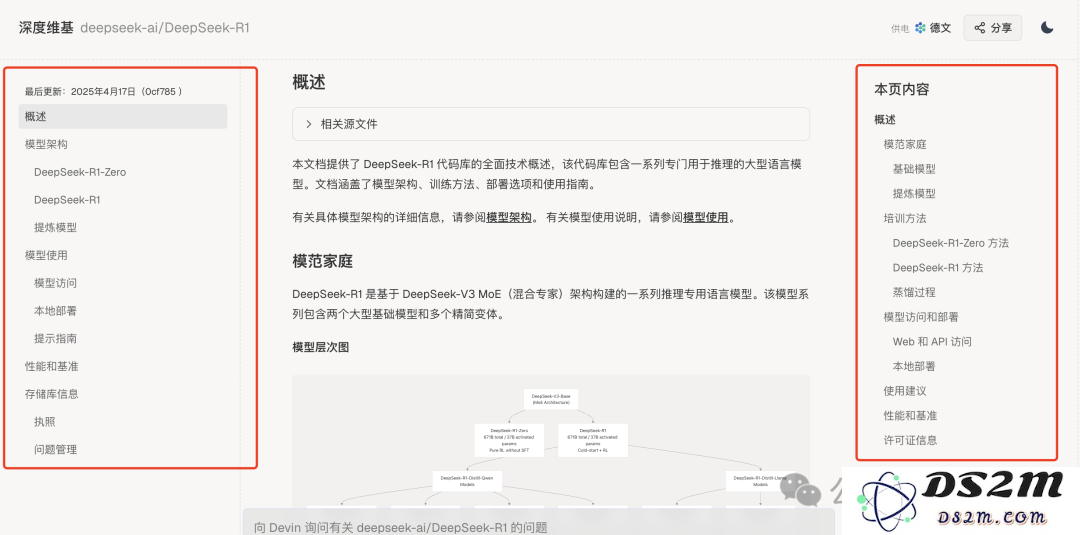Open 模型访问 in the left sidebar
This screenshot has width=1080, height=535.
click(55, 283)
